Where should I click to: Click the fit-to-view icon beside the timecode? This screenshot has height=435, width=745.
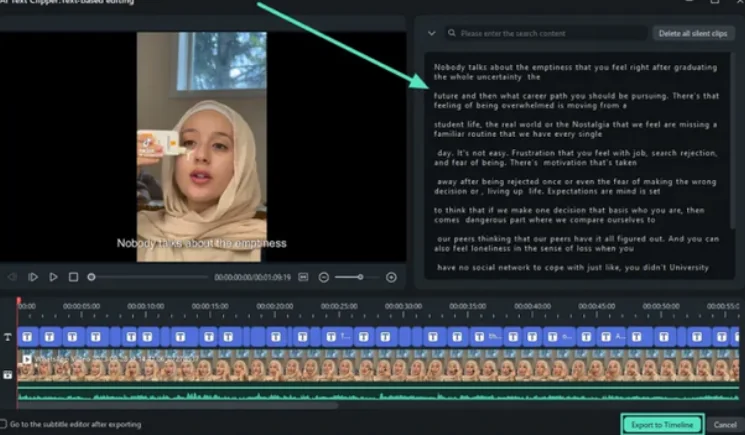(x=305, y=277)
